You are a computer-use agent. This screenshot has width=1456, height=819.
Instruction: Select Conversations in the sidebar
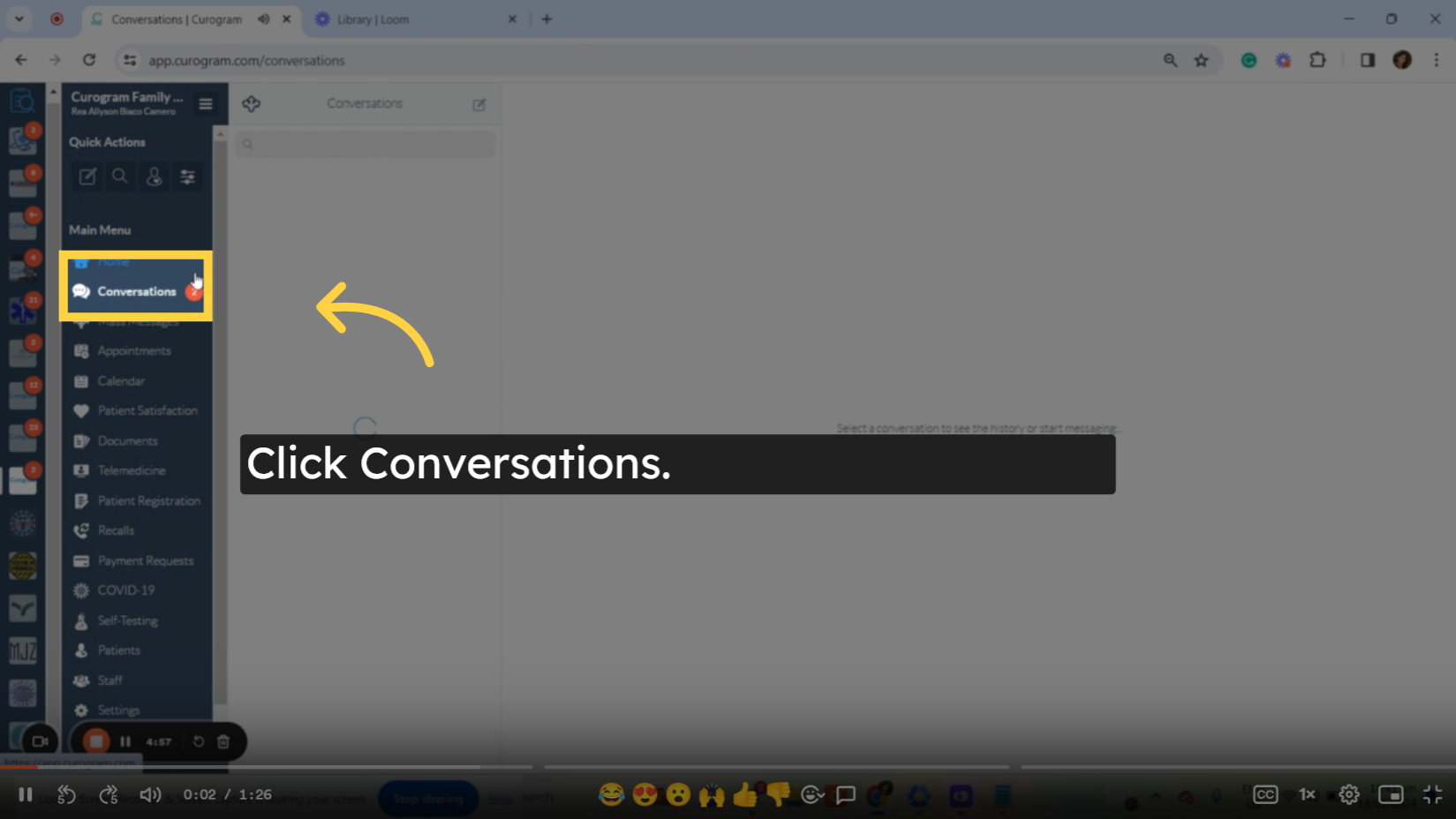pyautogui.click(x=137, y=291)
